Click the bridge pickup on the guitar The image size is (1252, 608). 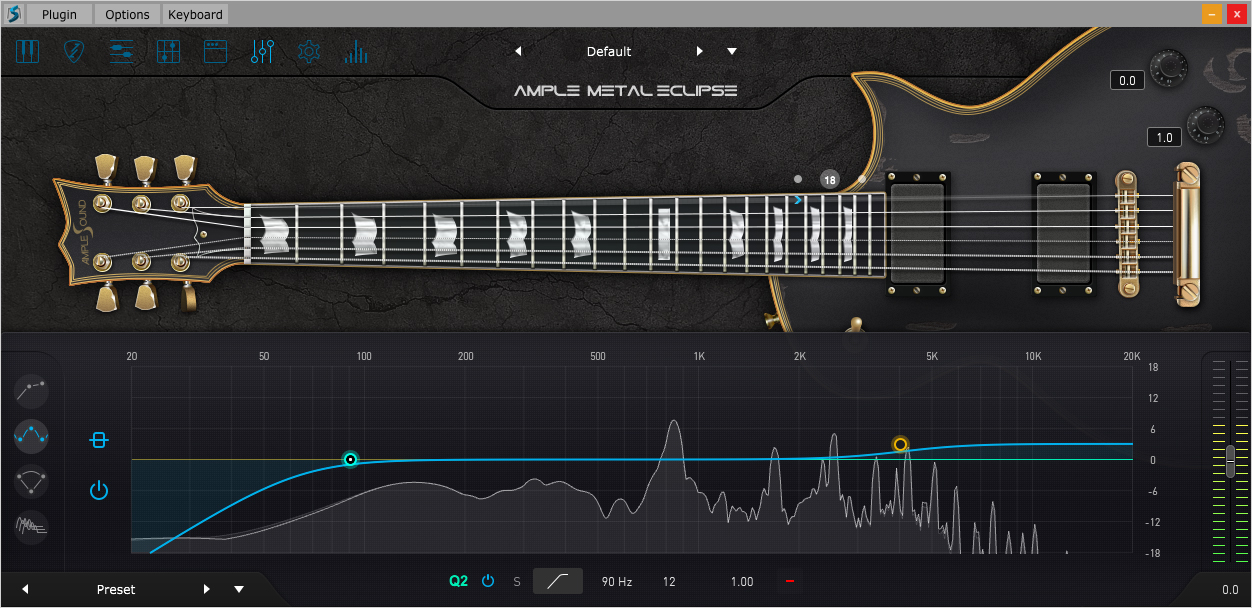(x=1063, y=233)
